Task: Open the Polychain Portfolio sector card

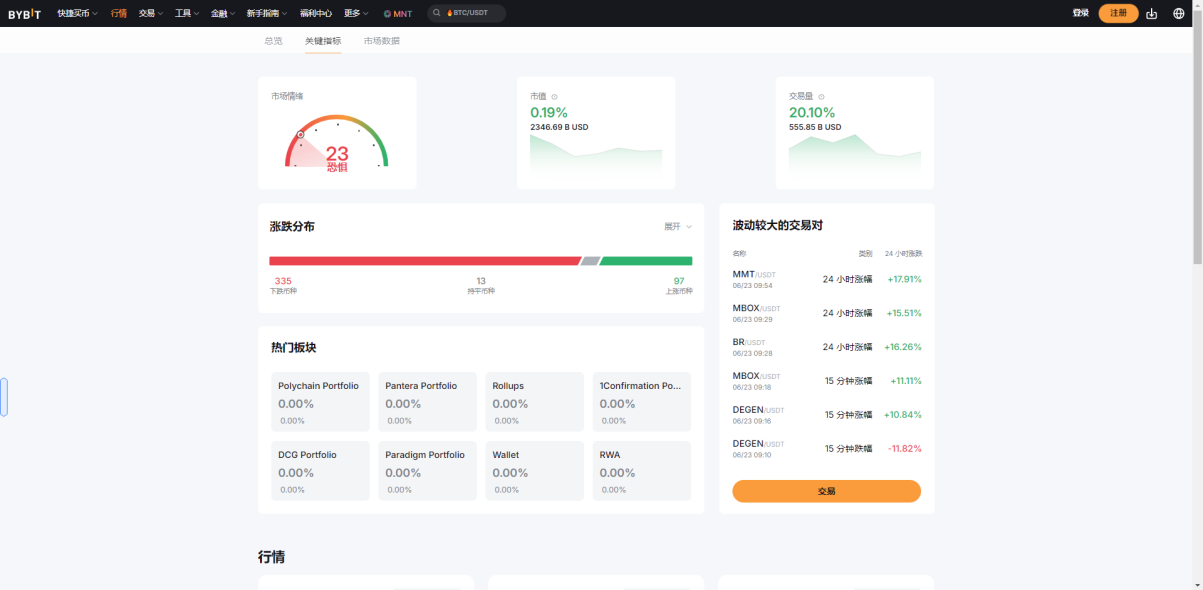Action: tap(321, 402)
